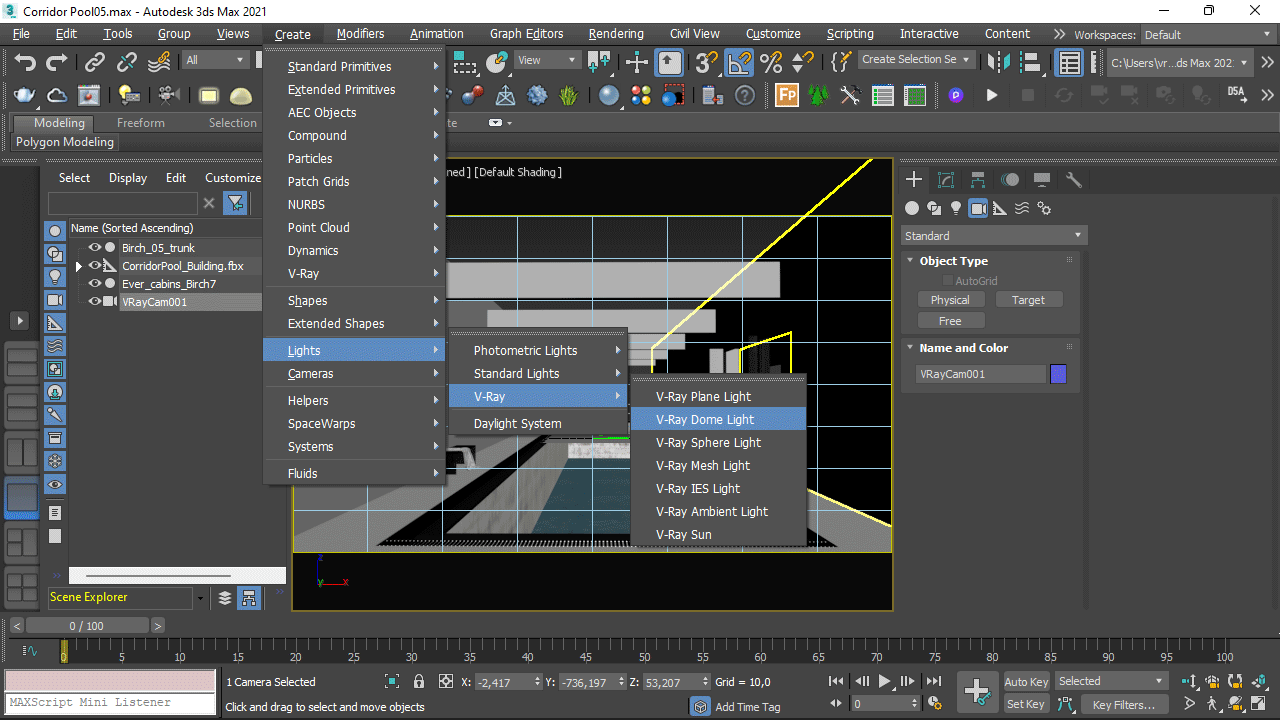
Task: Toggle visibility eye of Birch_05_trunk
Action: coord(95,248)
